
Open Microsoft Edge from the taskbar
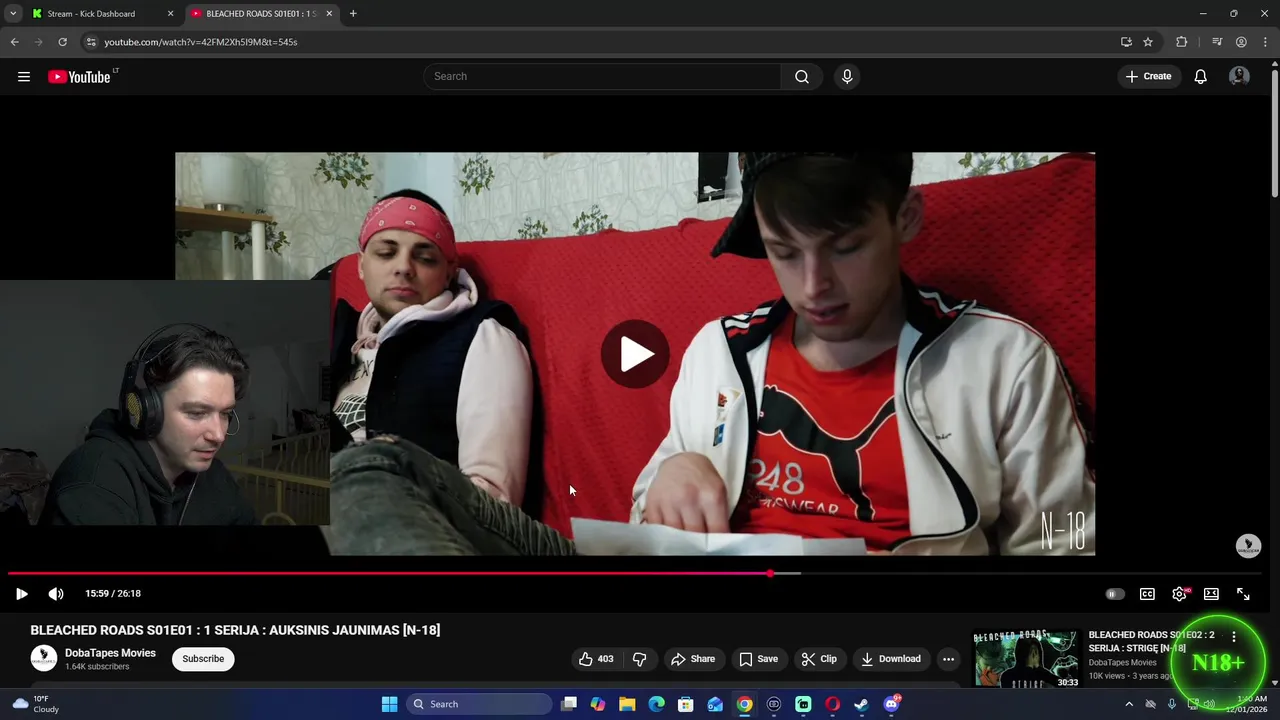(656, 704)
